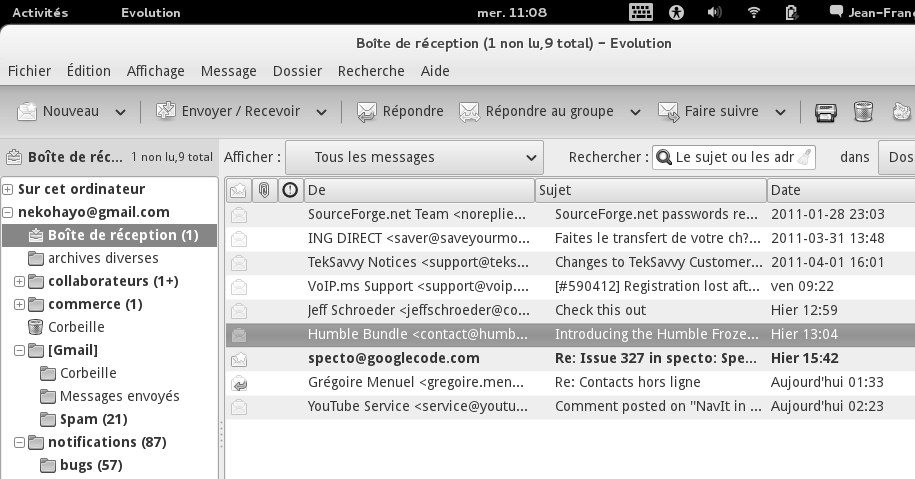This screenshot has height=479, width=915.
Task: Open the Affichage menu
Action: point(155,71)
